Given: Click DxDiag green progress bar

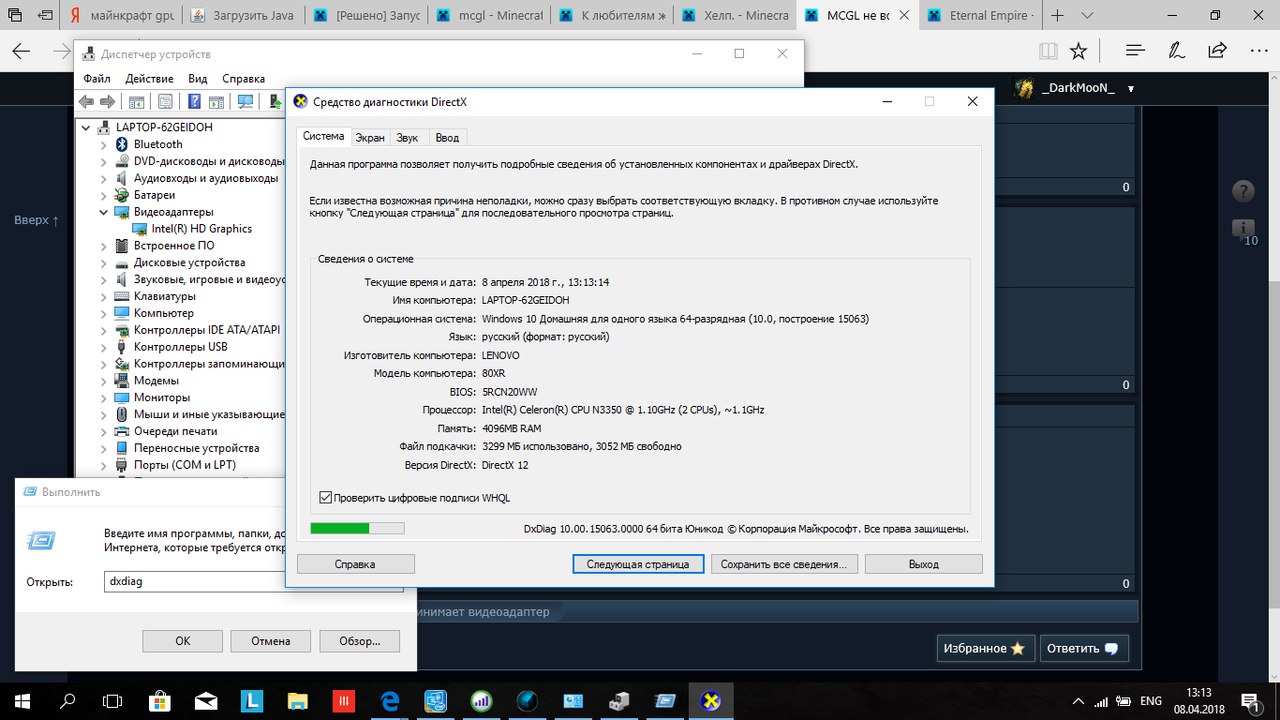Looking at the screenshot, I should tap(357, 528).
